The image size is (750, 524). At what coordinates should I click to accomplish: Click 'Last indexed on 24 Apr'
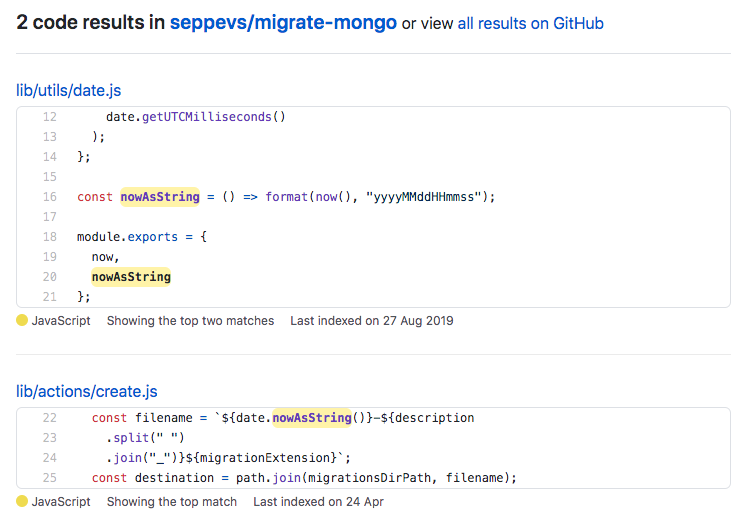(319, 502)
